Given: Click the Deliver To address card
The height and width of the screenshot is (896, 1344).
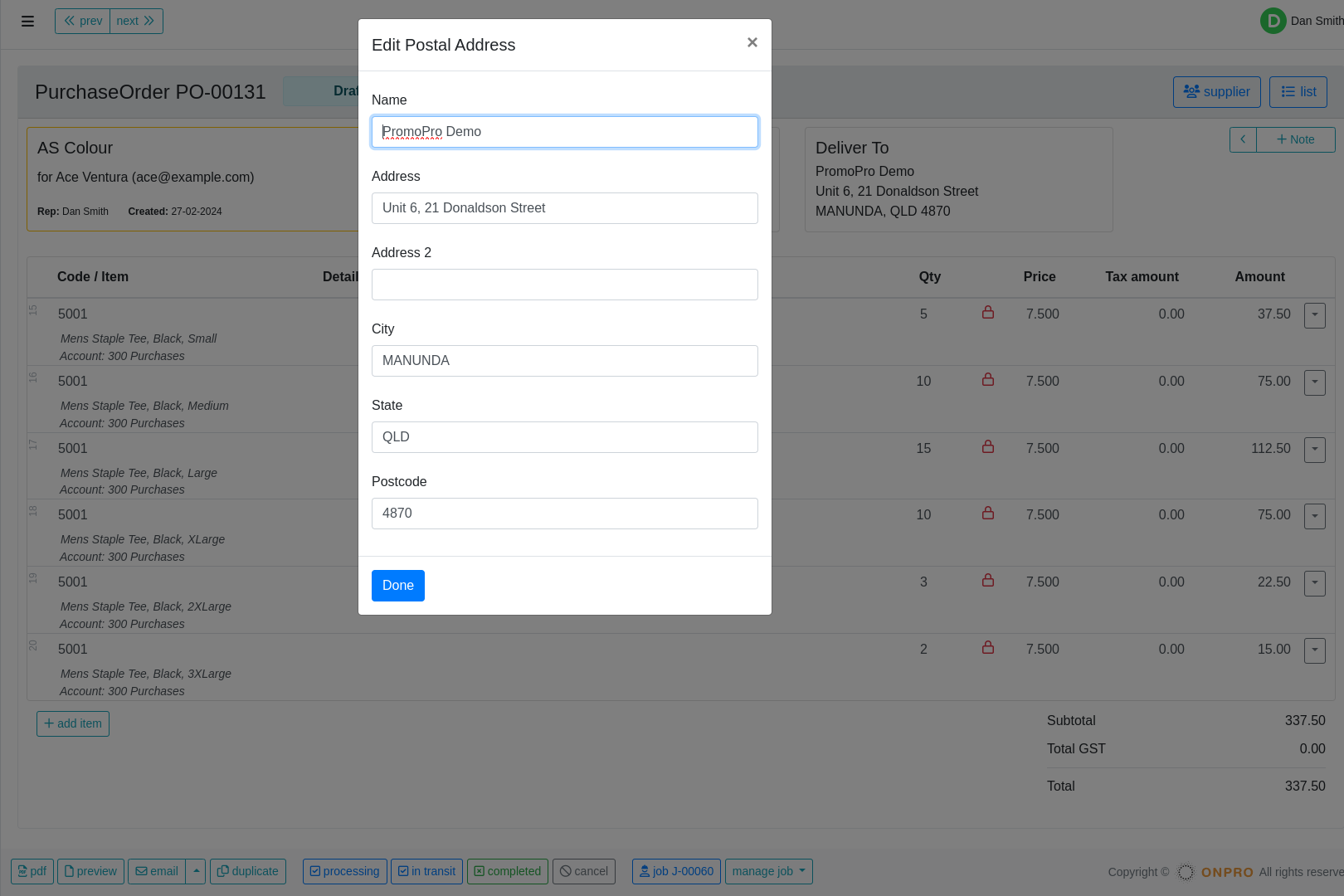Looking at the screenshot, I should pos(959,179).
